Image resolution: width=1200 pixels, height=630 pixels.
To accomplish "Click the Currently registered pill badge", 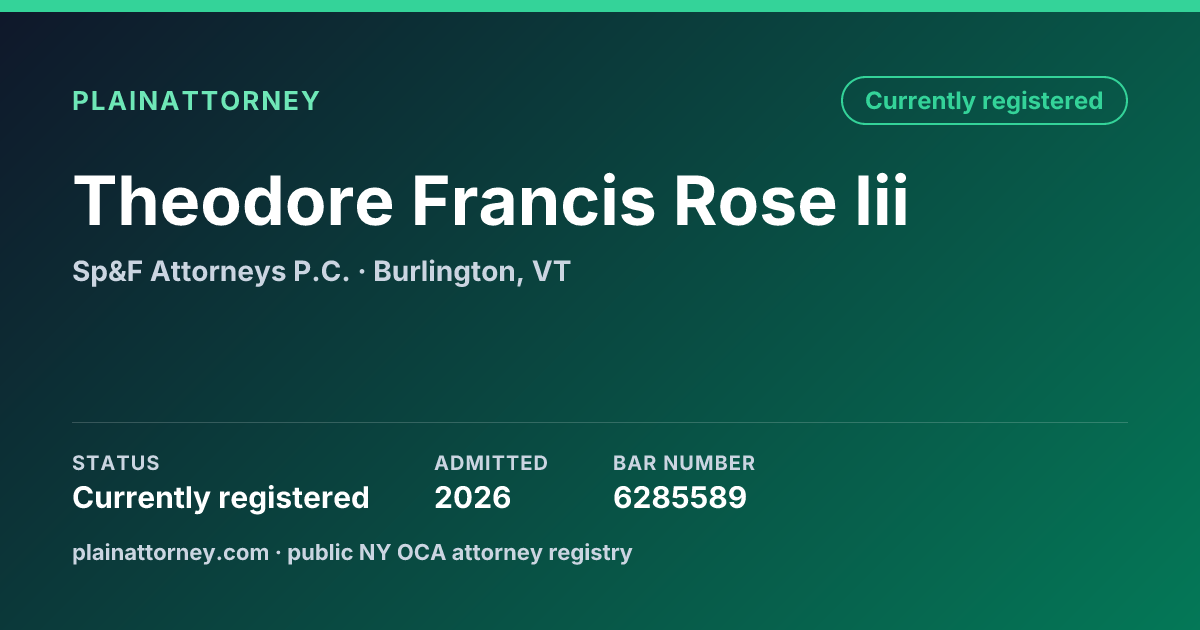I will [984, 101].
